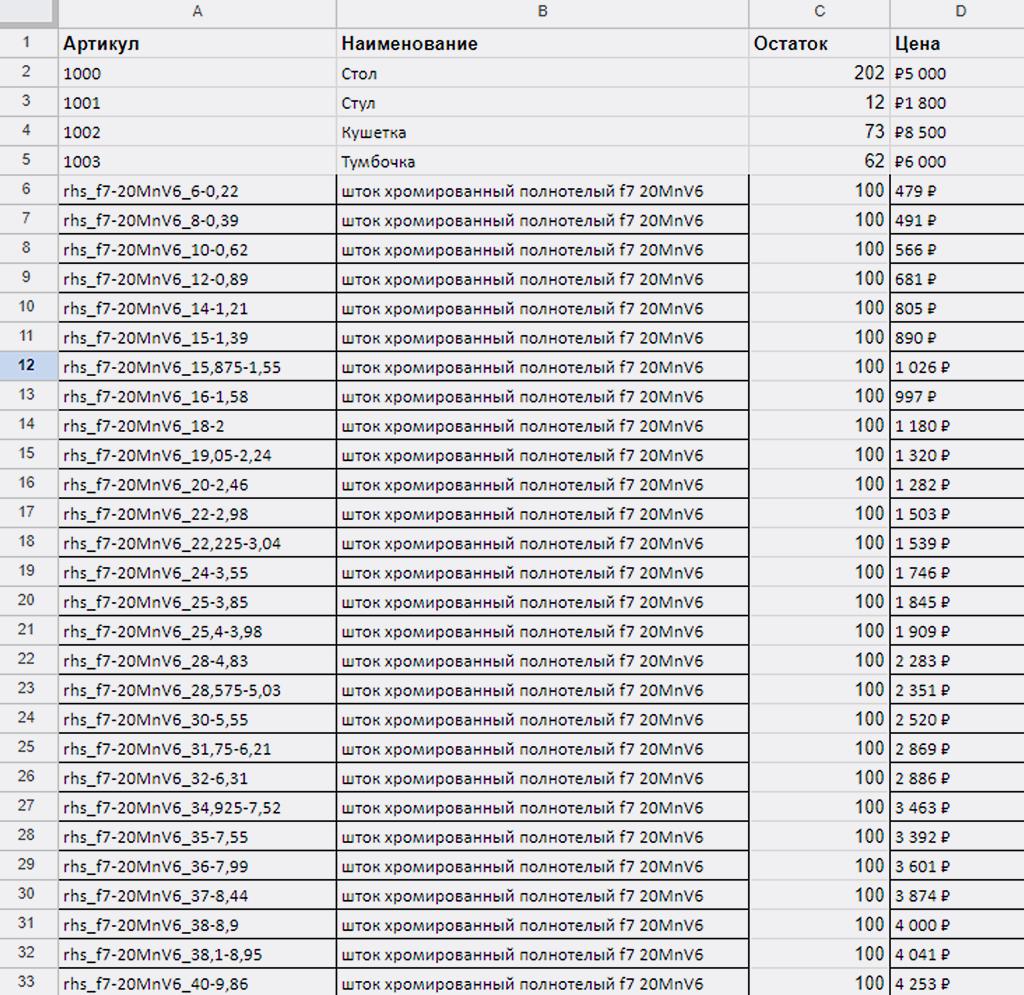The image size is (1024, 995).
Task: Click the stock value 100 in row 30
Action: coord(819,895)
